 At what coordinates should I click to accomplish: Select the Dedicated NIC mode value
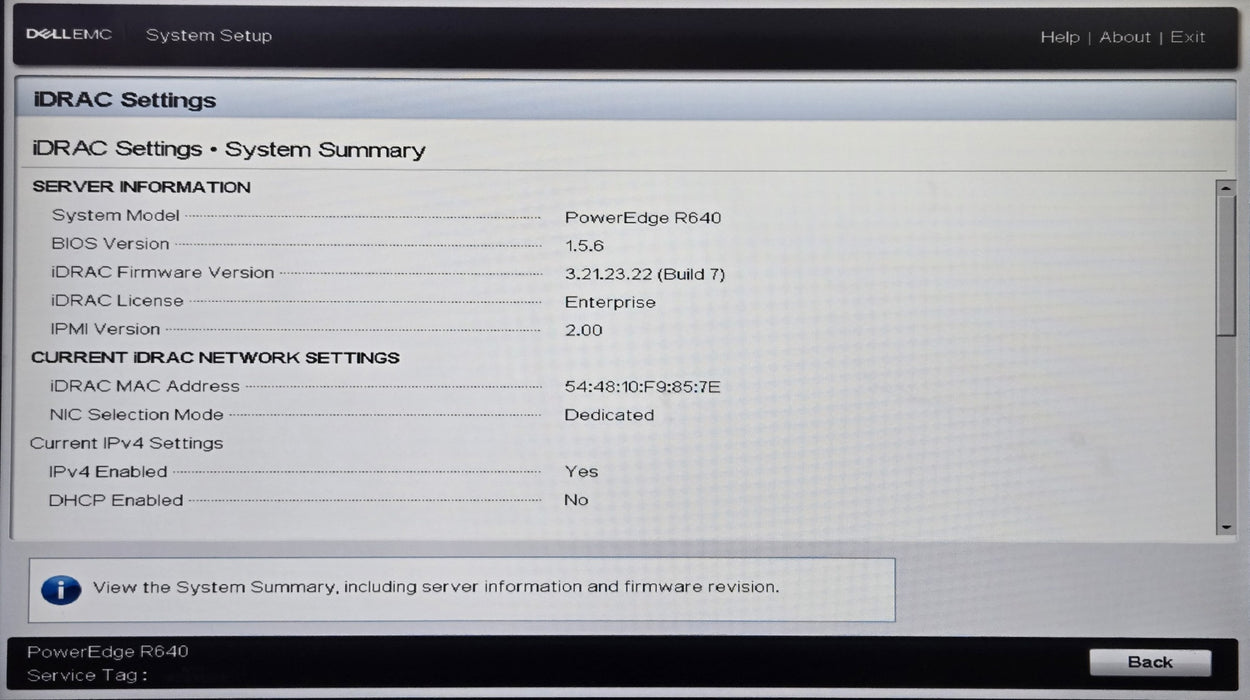click(609, 415)
